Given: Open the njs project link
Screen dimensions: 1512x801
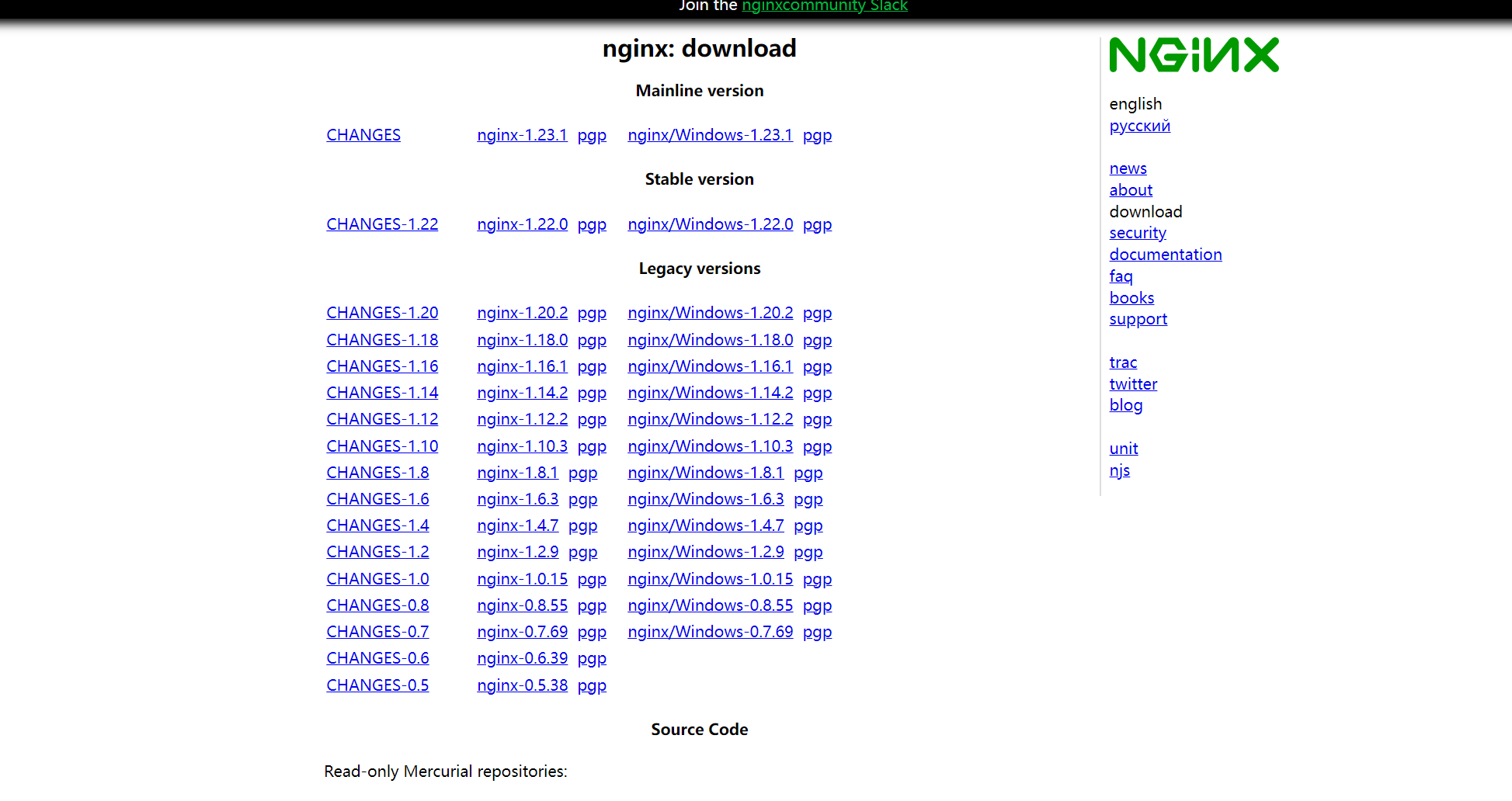Looking at the screenshot, I should tap(1119, 470).
